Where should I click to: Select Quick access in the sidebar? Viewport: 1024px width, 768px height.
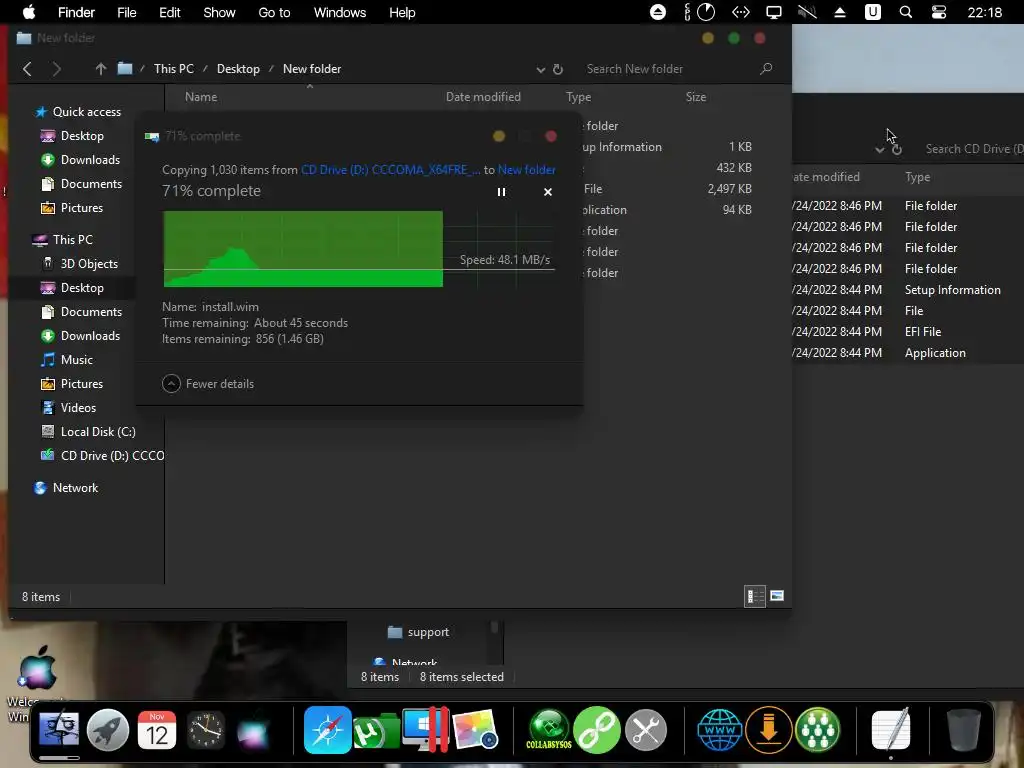pyautogui.click(x=86, y=112)
